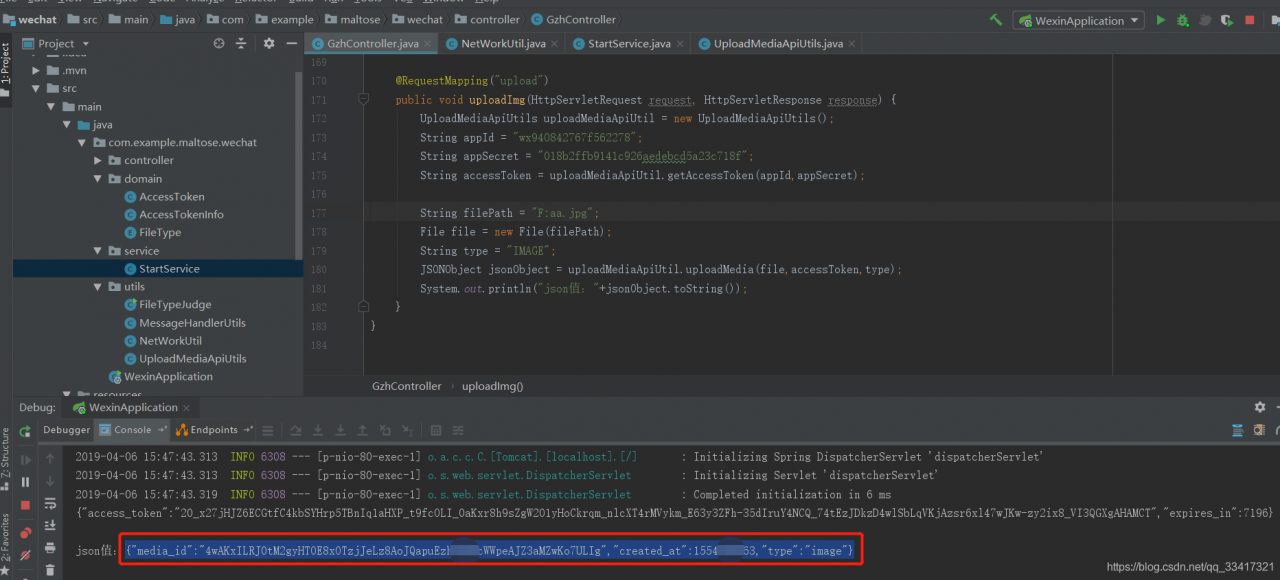This screenshot has height=580, width=1280.
Task: Hide the Project tool window
Action: pos(290,43)
